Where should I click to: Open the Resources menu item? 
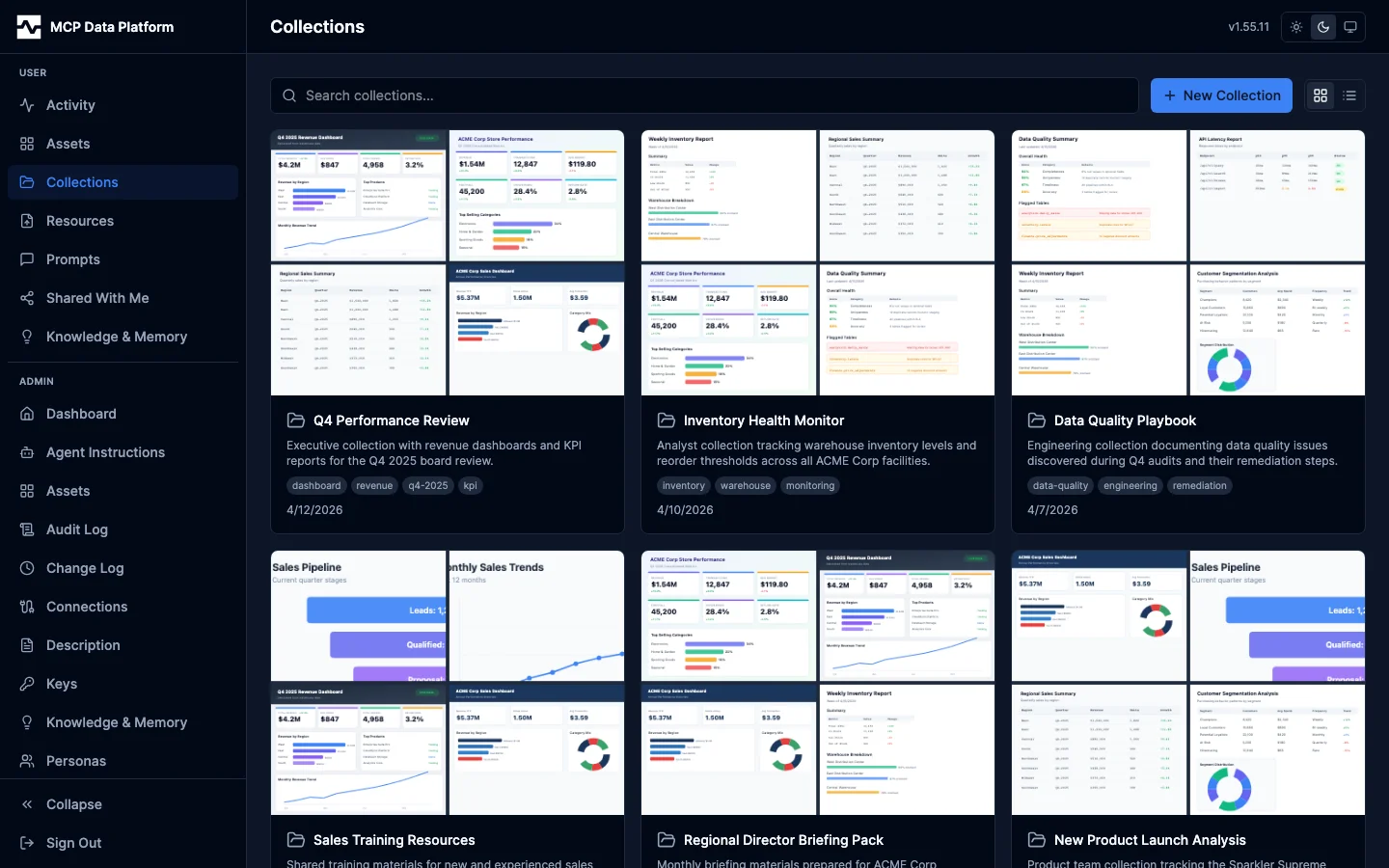click(80, 221)
